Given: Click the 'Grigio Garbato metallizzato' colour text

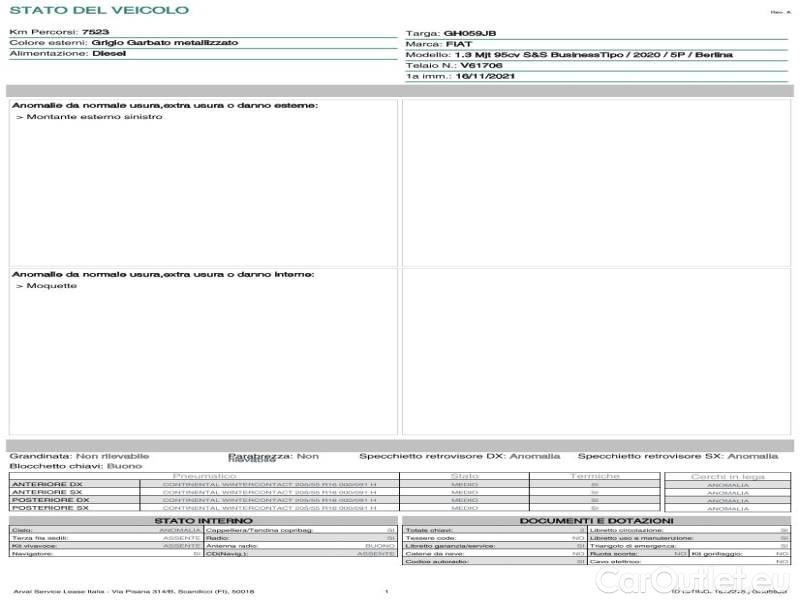Looking at the screenshot, I should pyautogui.click(x=165, y=43).
